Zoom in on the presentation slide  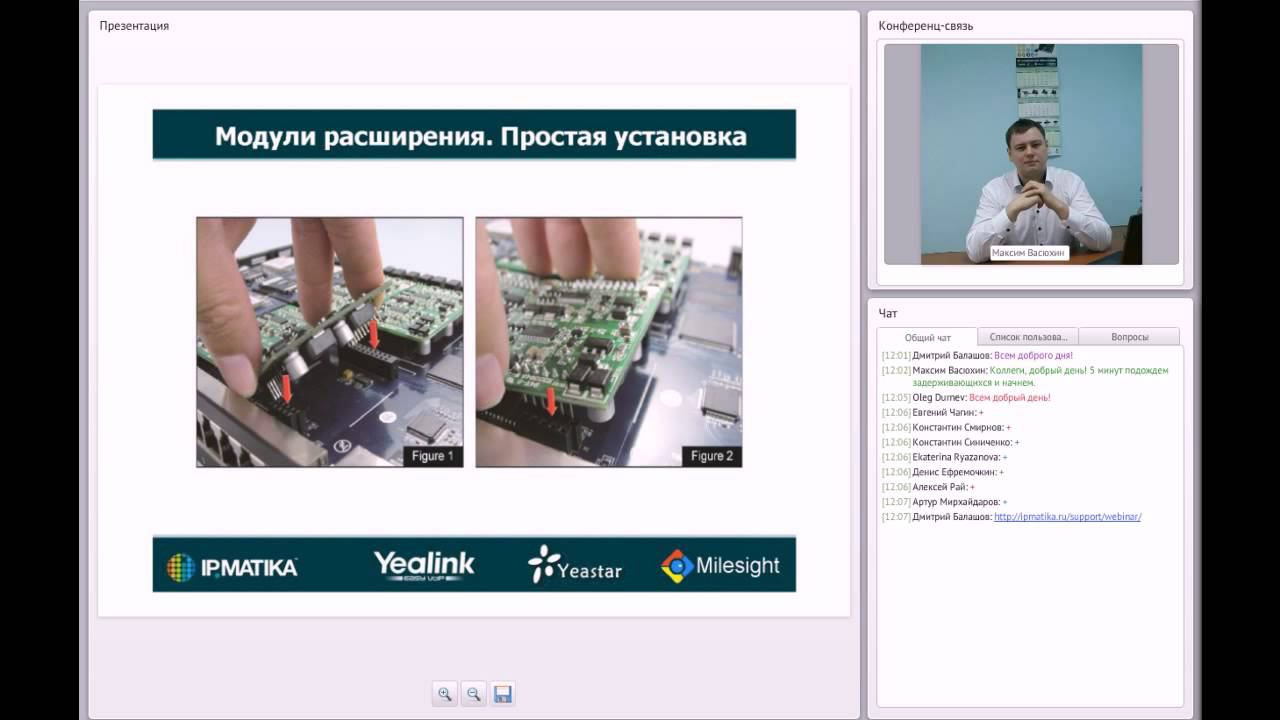pyautogui.click(x=445, y=694)
